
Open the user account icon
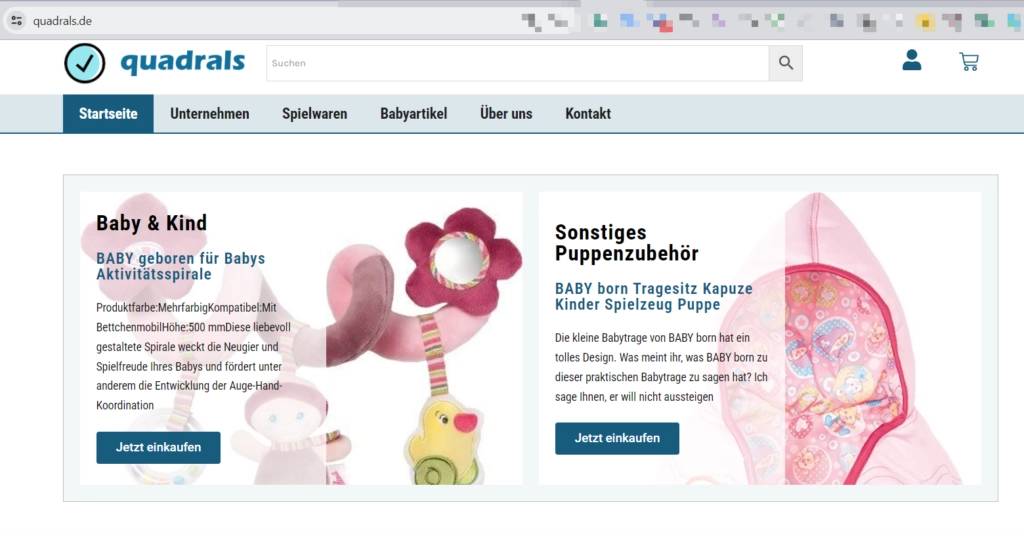(x=911, y=62)
